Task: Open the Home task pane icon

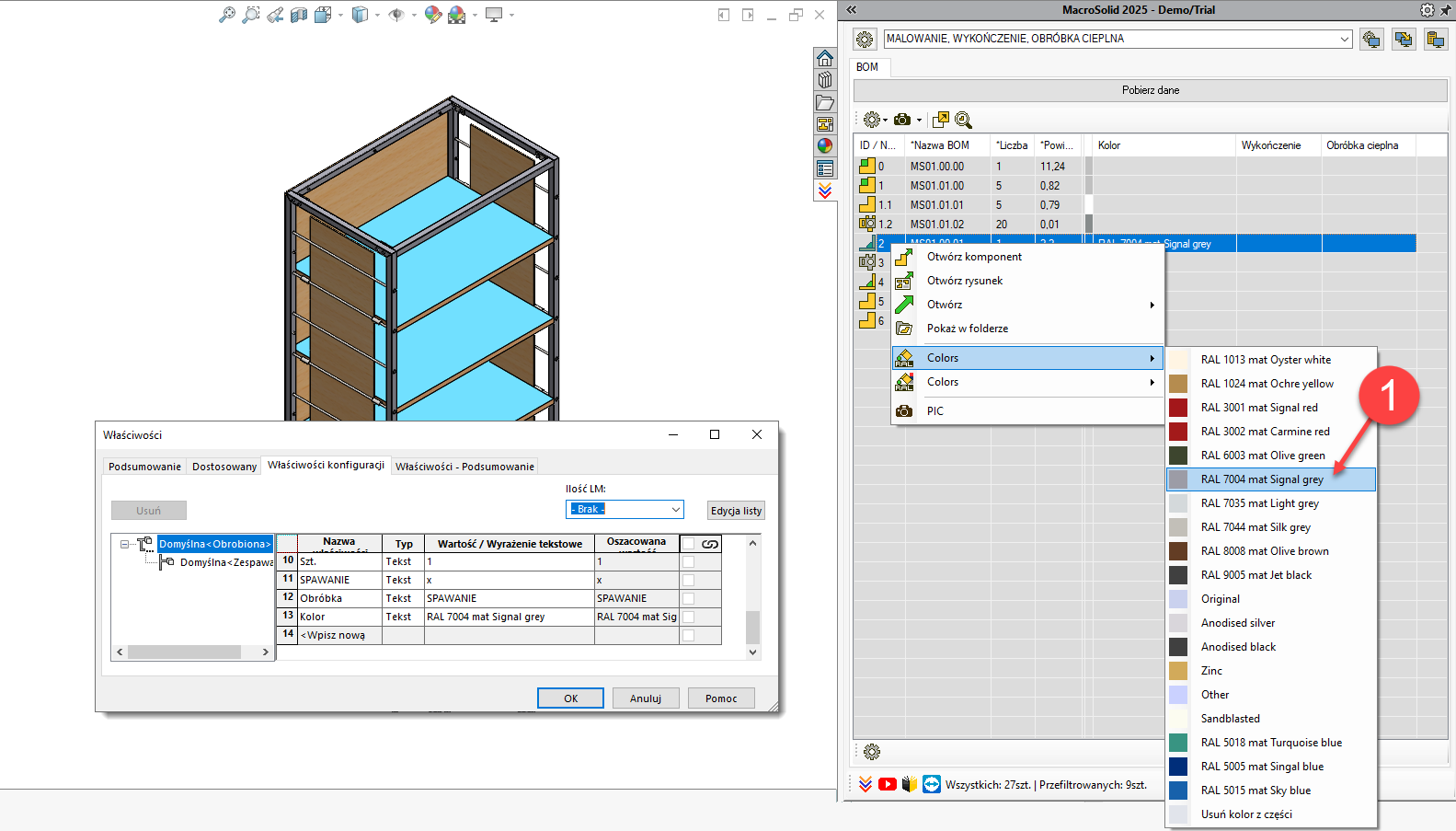Action: (x=825, y=58)
